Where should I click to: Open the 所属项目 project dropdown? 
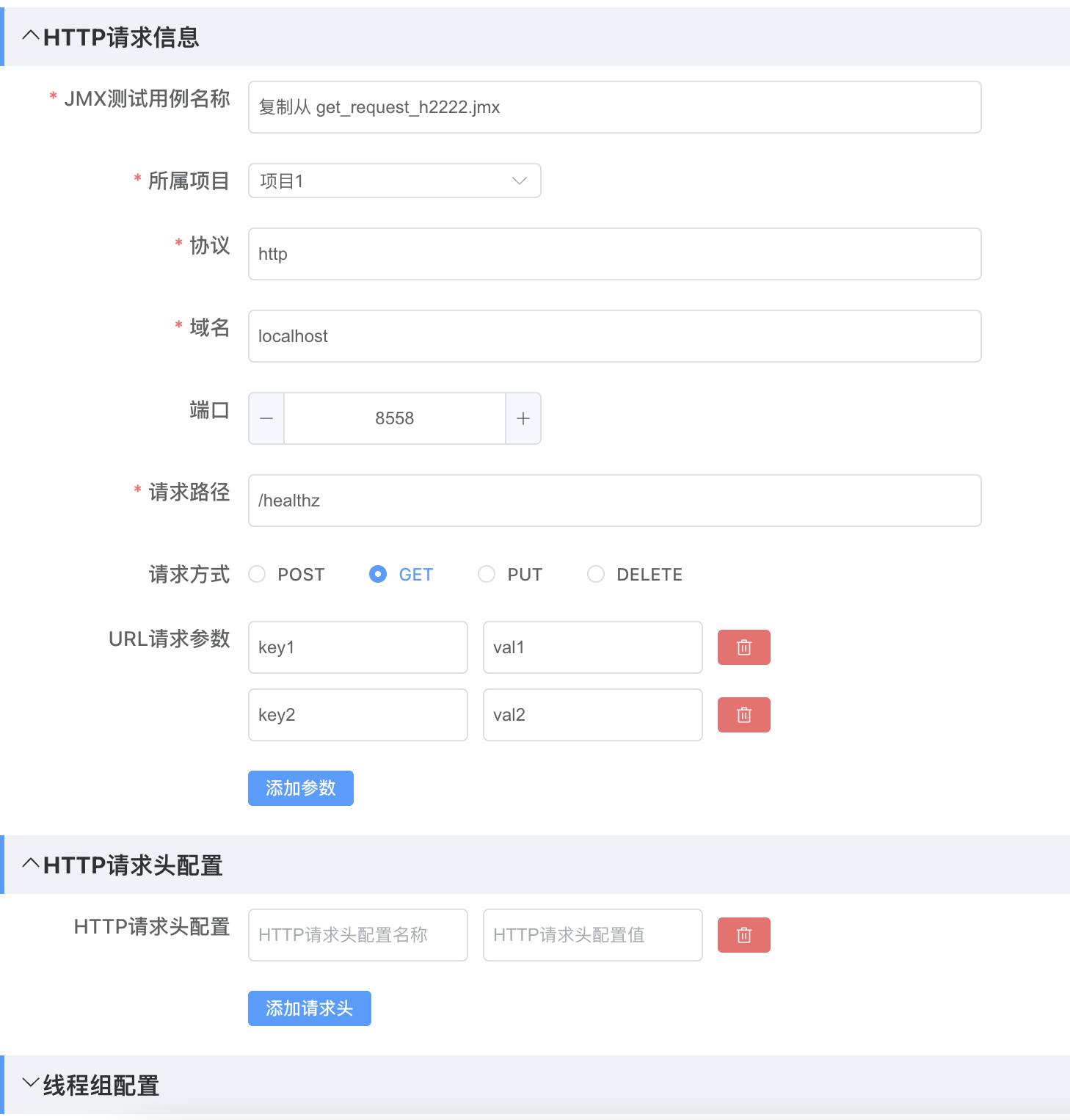pyautogui.click(x=395, y=181)
